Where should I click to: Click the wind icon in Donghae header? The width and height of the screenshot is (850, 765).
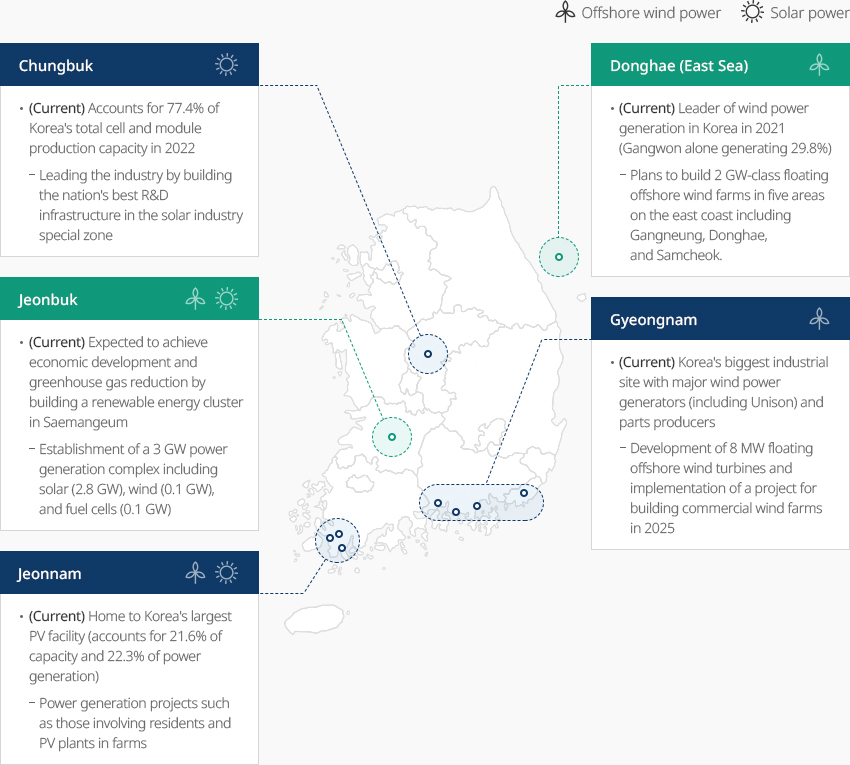click(x=819, y=65)
